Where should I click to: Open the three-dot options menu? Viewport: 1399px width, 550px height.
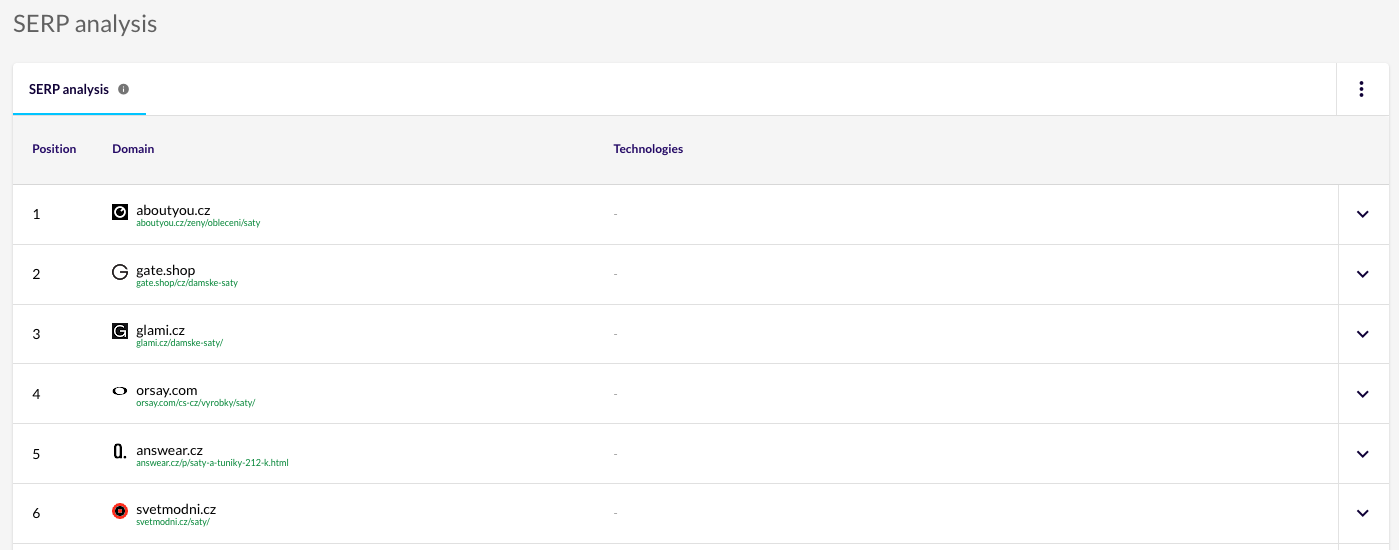tap(1361, 89)
